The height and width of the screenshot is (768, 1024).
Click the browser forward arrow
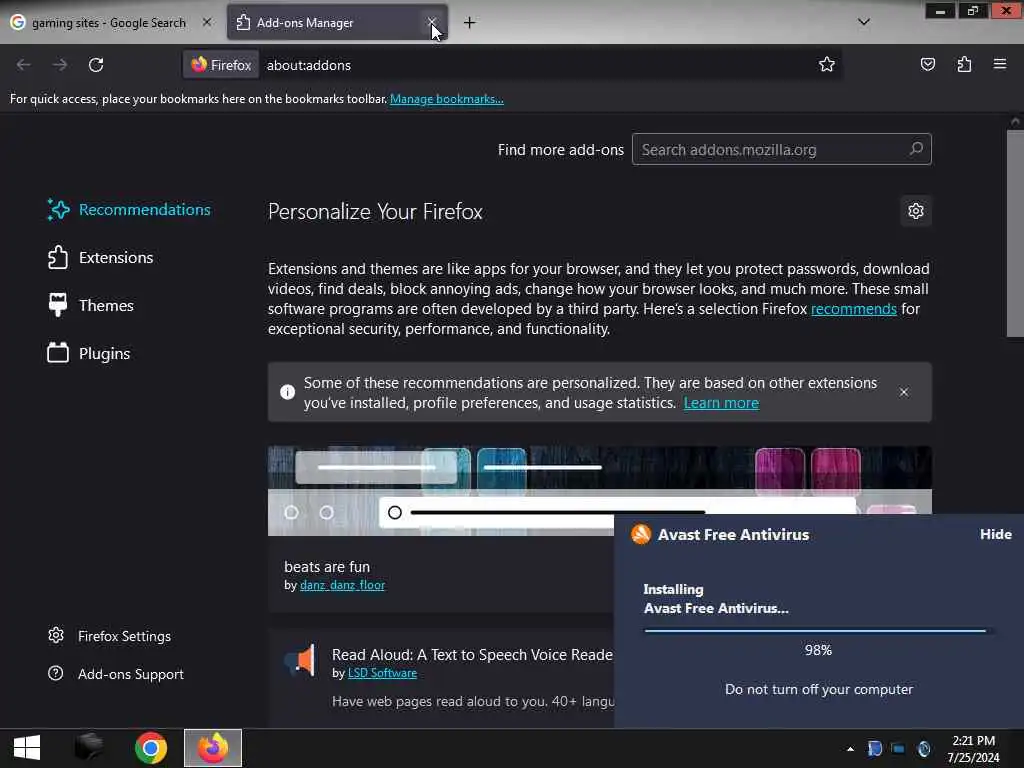click(x=60, y=65)
